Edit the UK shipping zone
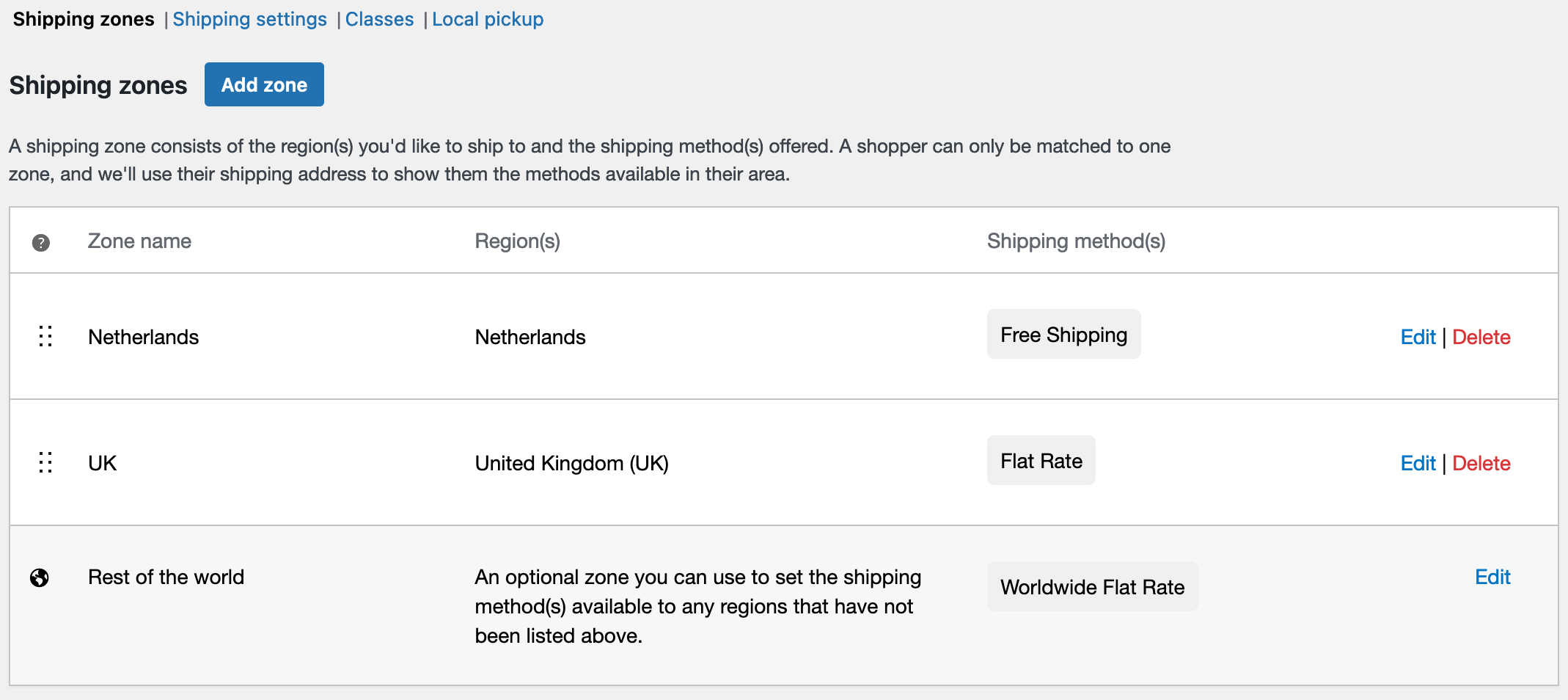1568x700 pixels. pos(1418,463)
